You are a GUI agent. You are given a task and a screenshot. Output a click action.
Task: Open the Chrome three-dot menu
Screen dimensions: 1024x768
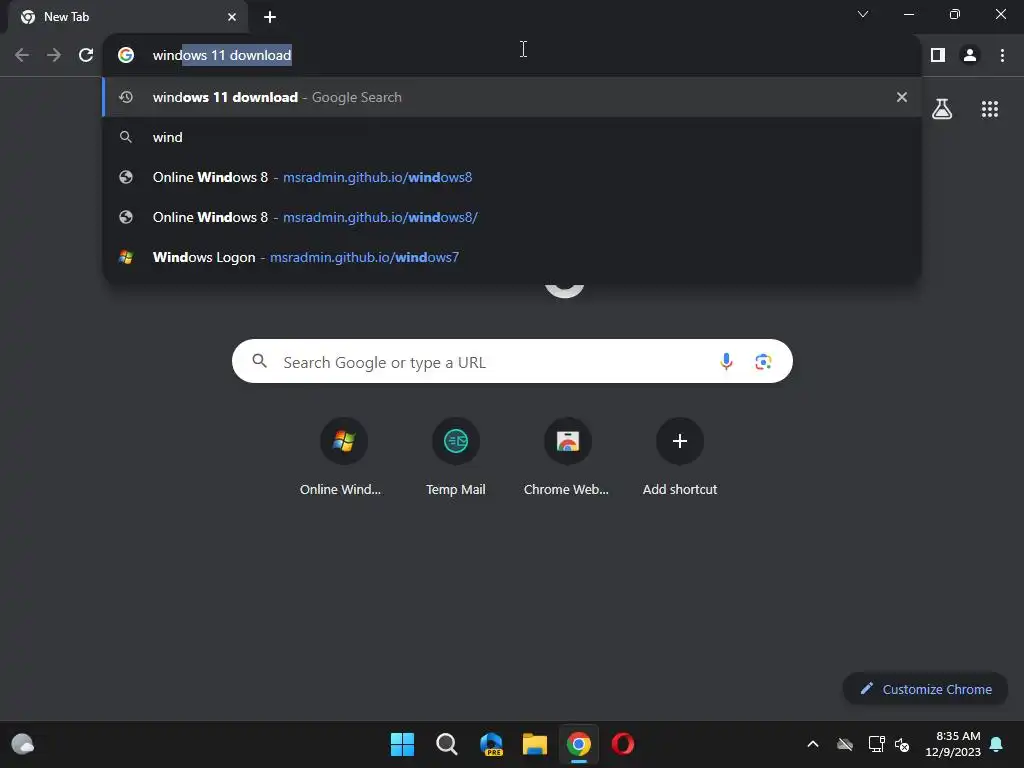click(x=1002, y=55)
